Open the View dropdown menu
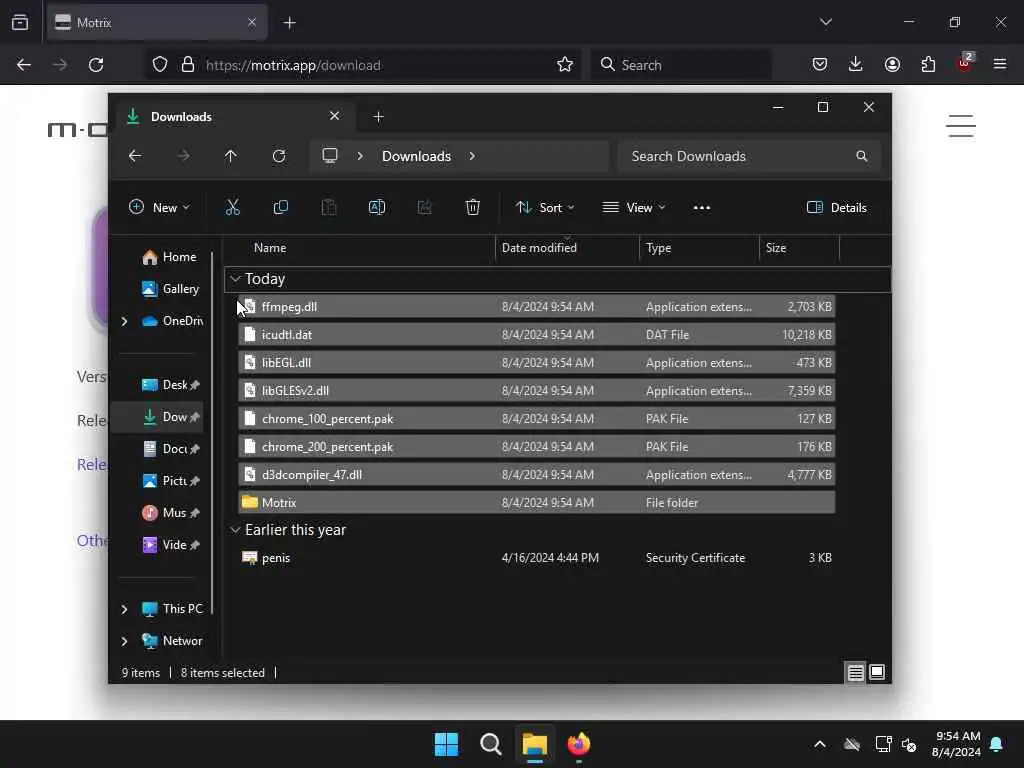This screenshot has width=1024, height=768. pos(633,208)
